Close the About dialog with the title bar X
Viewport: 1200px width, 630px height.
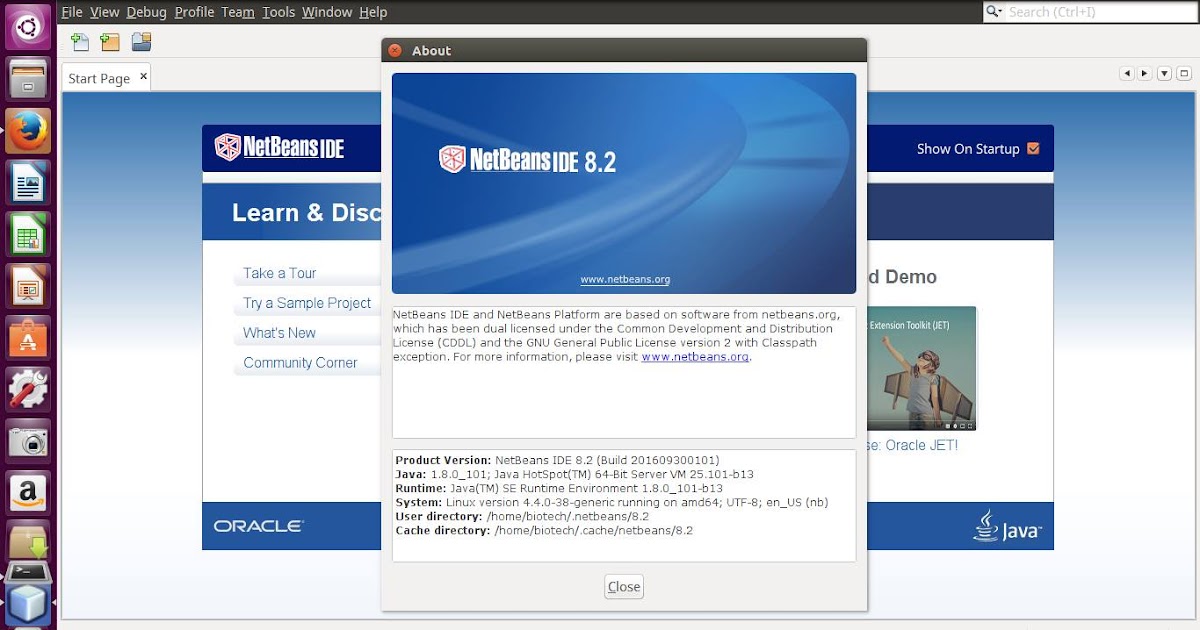pos(395,51)
